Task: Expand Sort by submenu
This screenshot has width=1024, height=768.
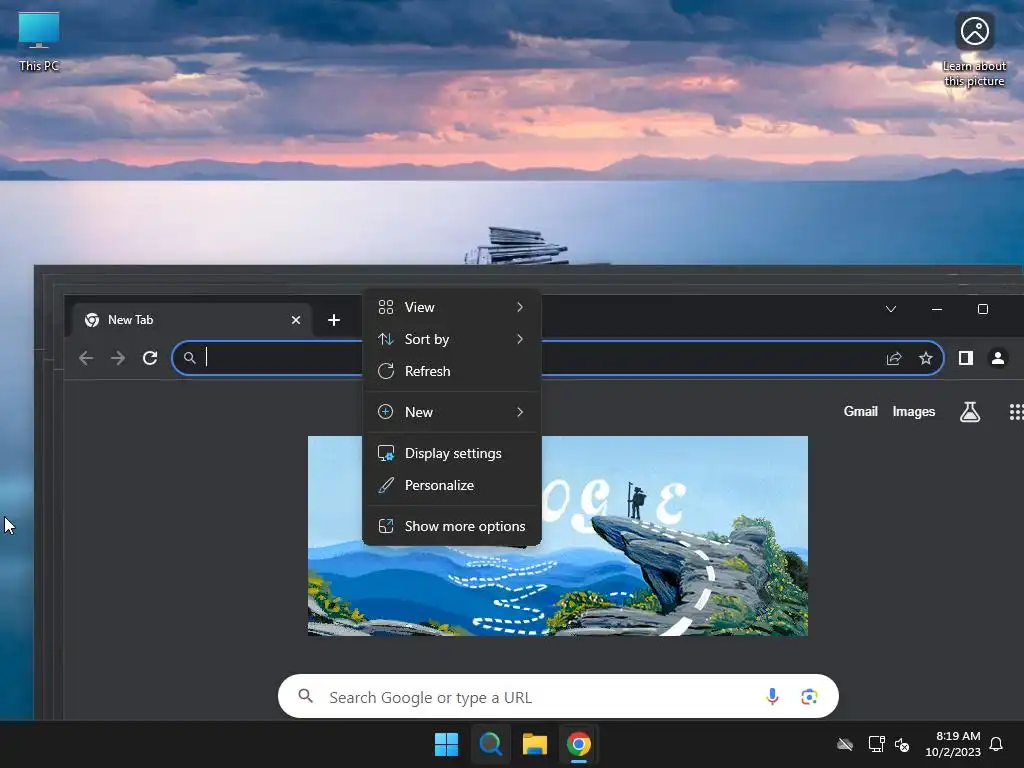Action: point(452,339)
